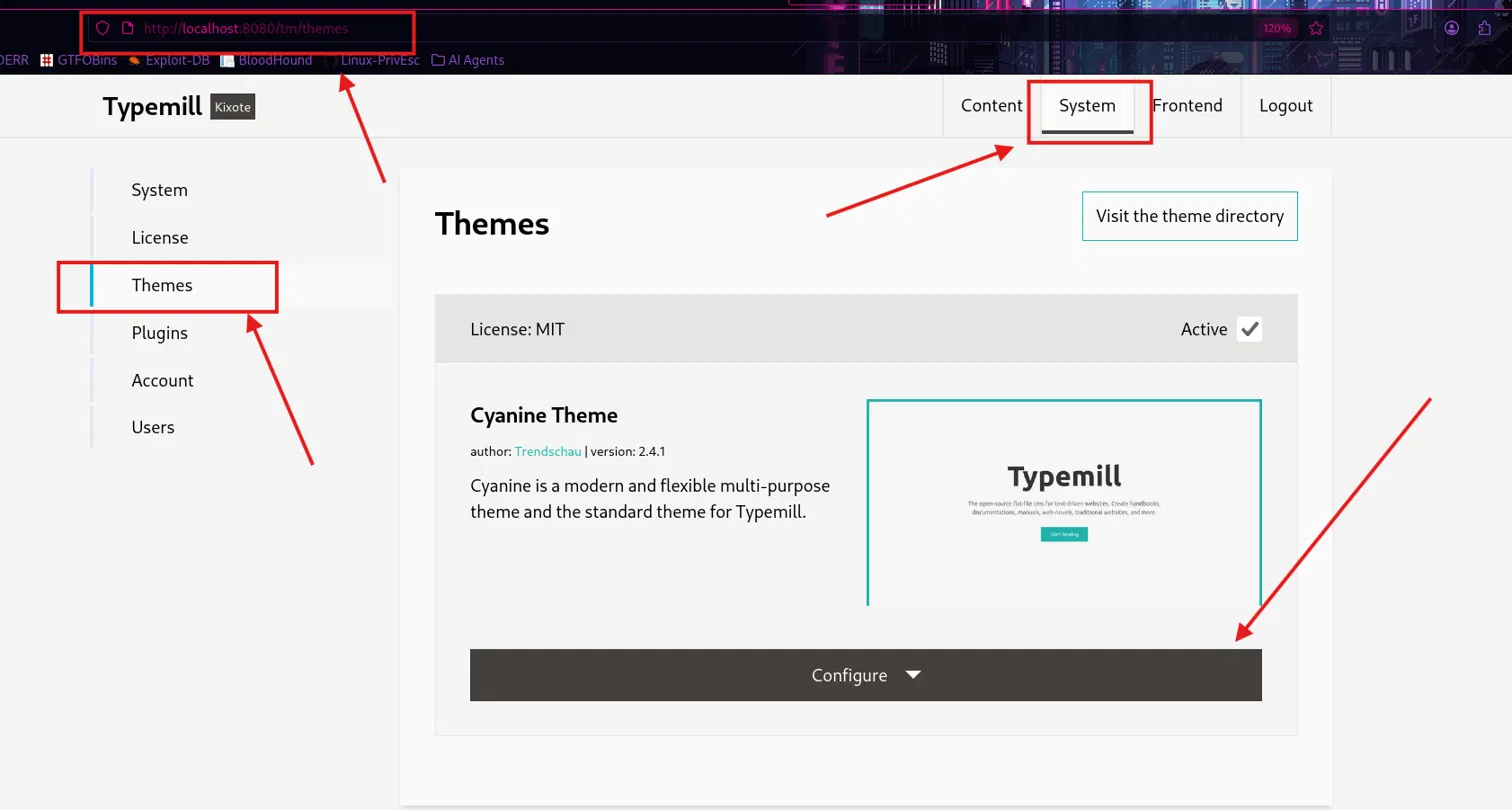This screenshot has height=810, width=1512.
Task: Click the page info icon in address bar
Action: (127, 28)
